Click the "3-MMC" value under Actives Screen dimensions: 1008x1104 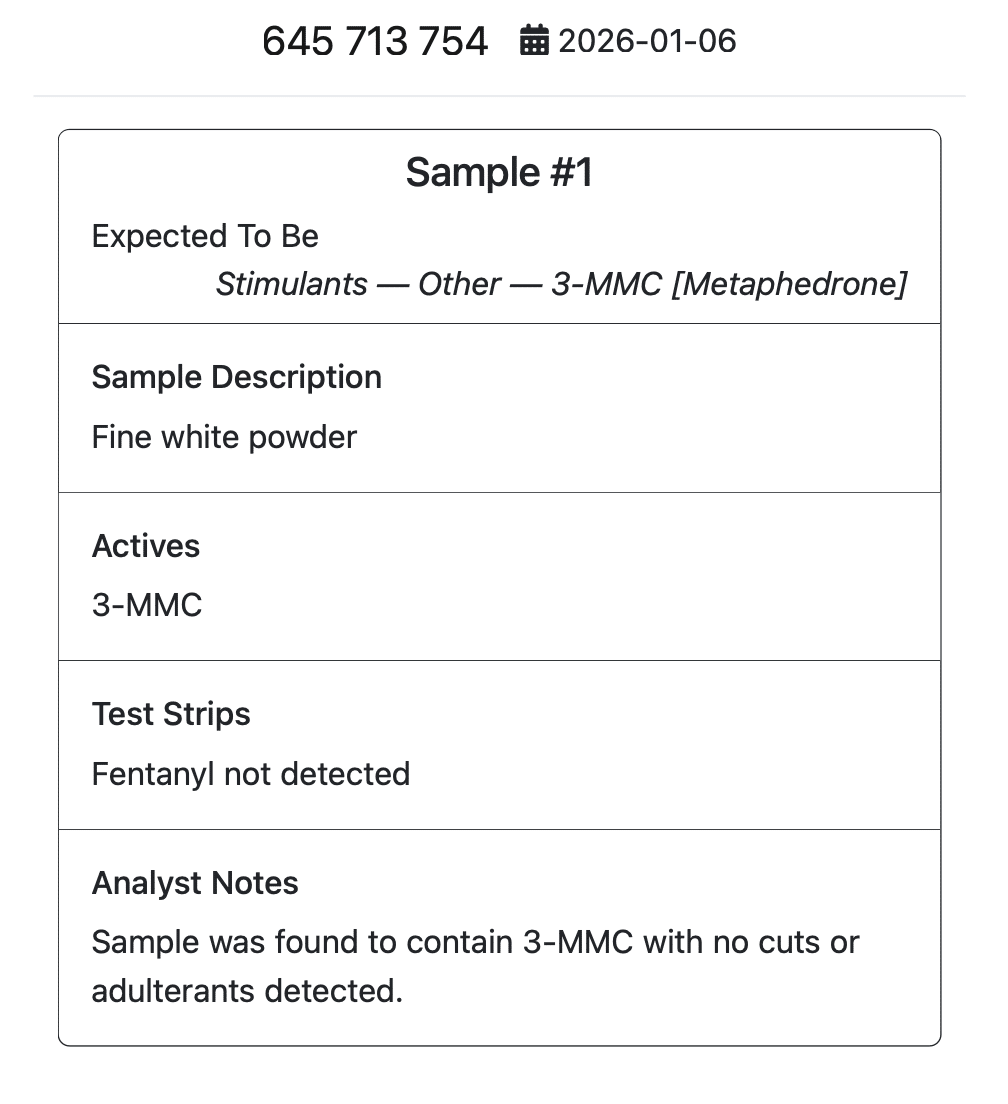147,606
